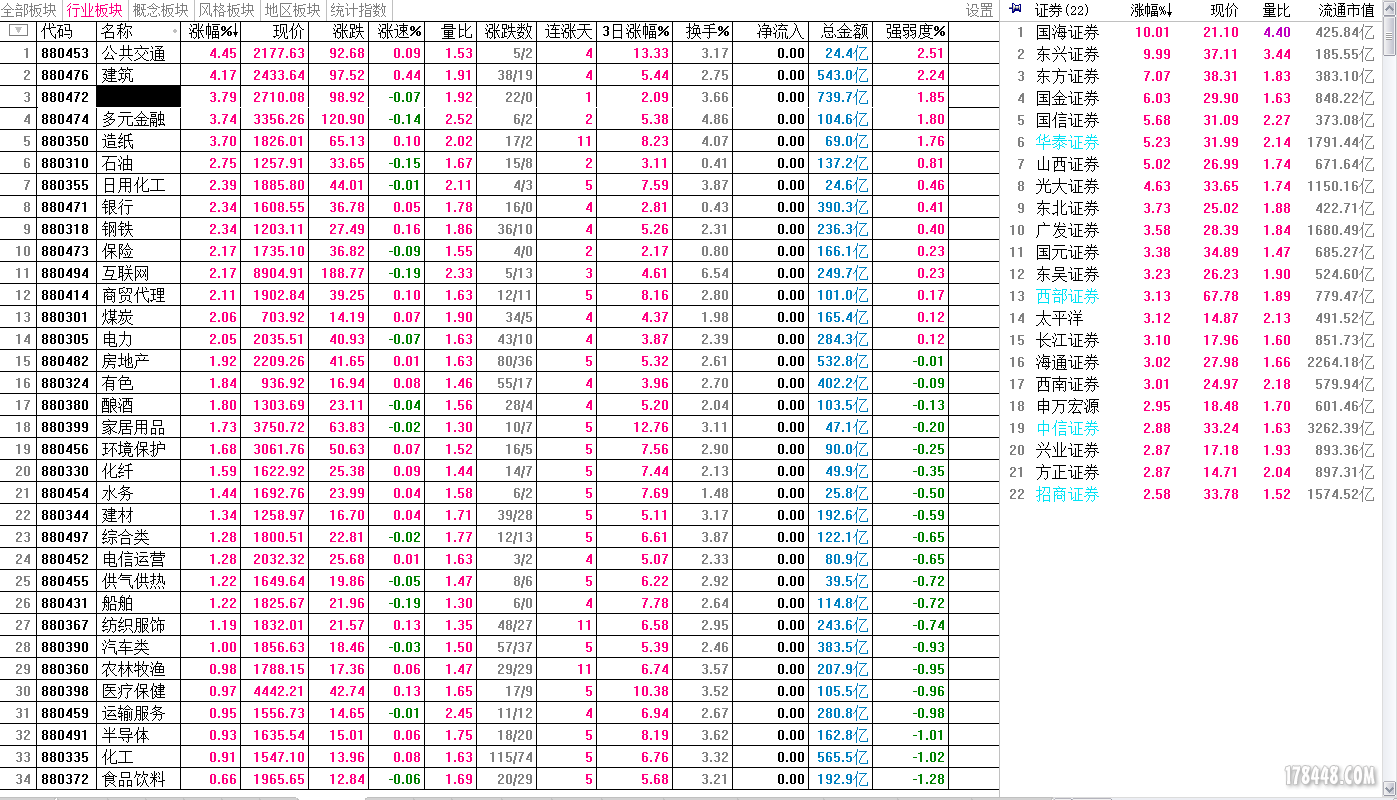Click the 酿酒 sector name

point(118,405)
